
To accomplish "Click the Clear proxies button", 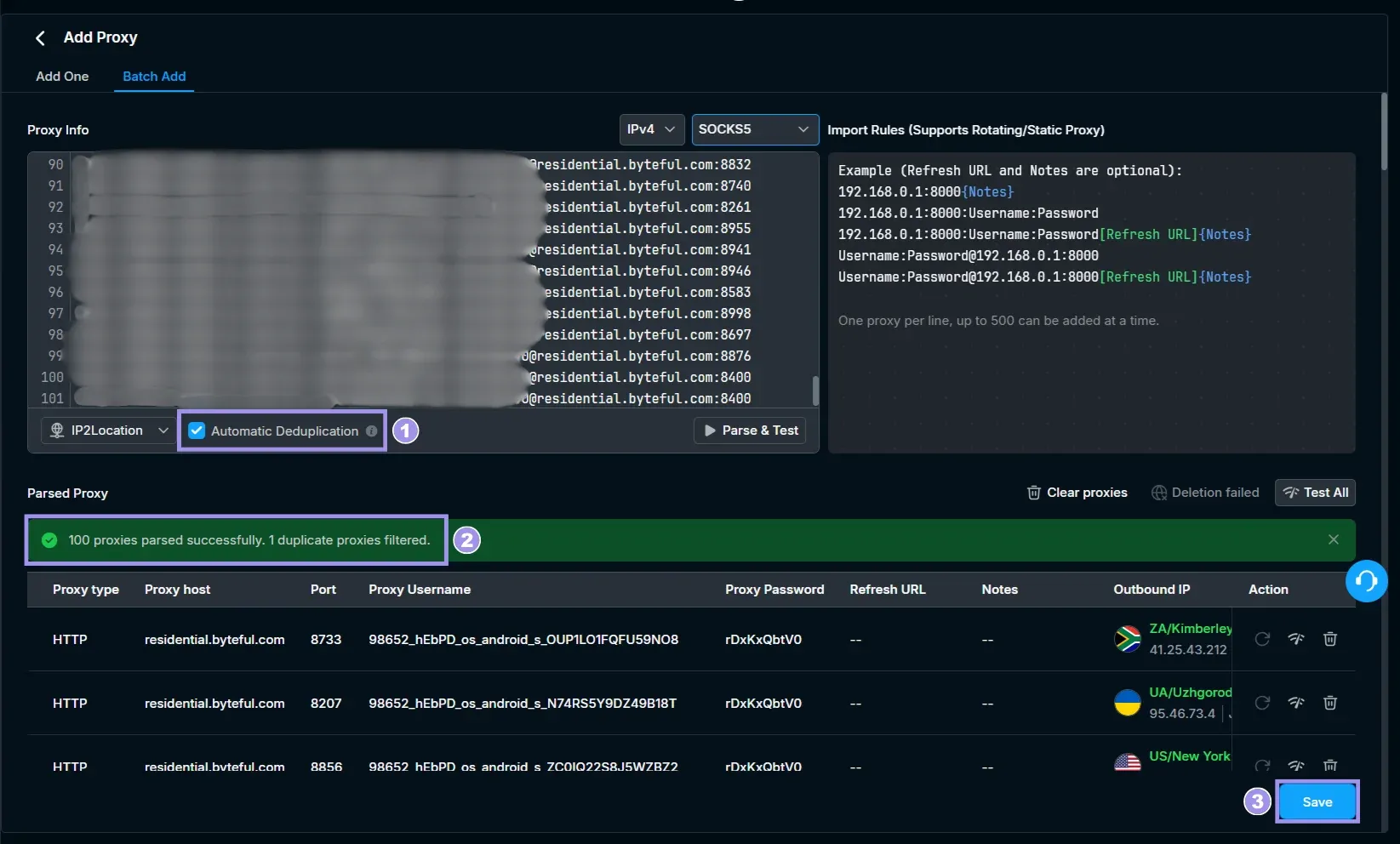I will point(1077,493).
